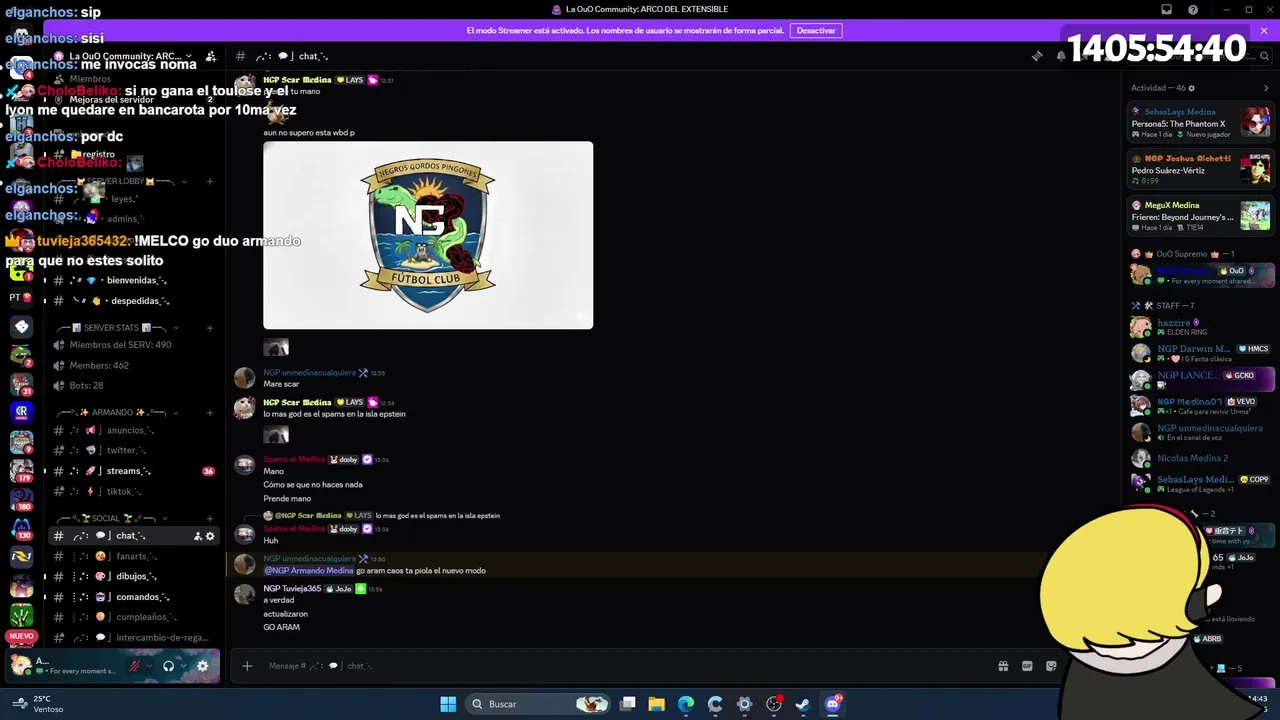Open NGP Joshua Richetti Spotify activity card
This screenshot has width=1280, height=720.
[1200, 169]
